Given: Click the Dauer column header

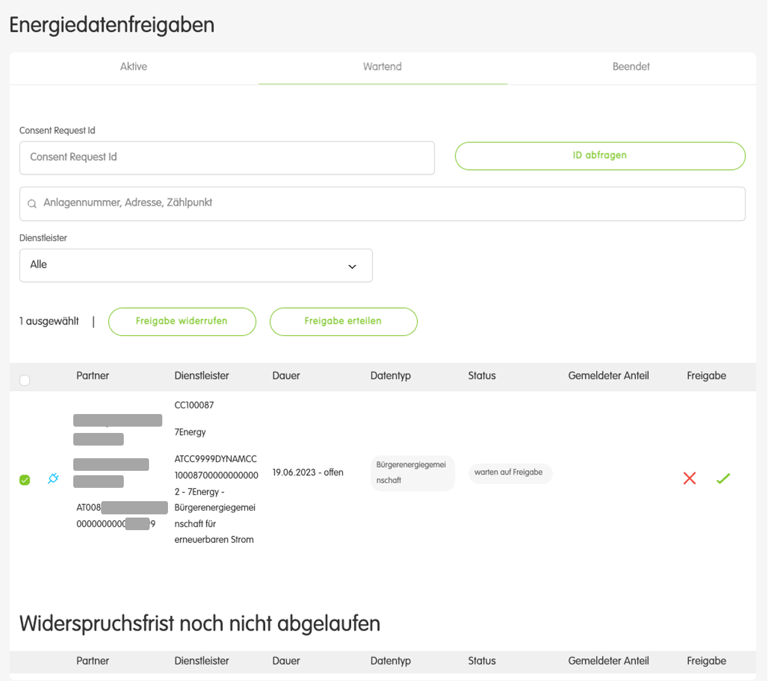Looking at the screenshot, I should 286,376.
